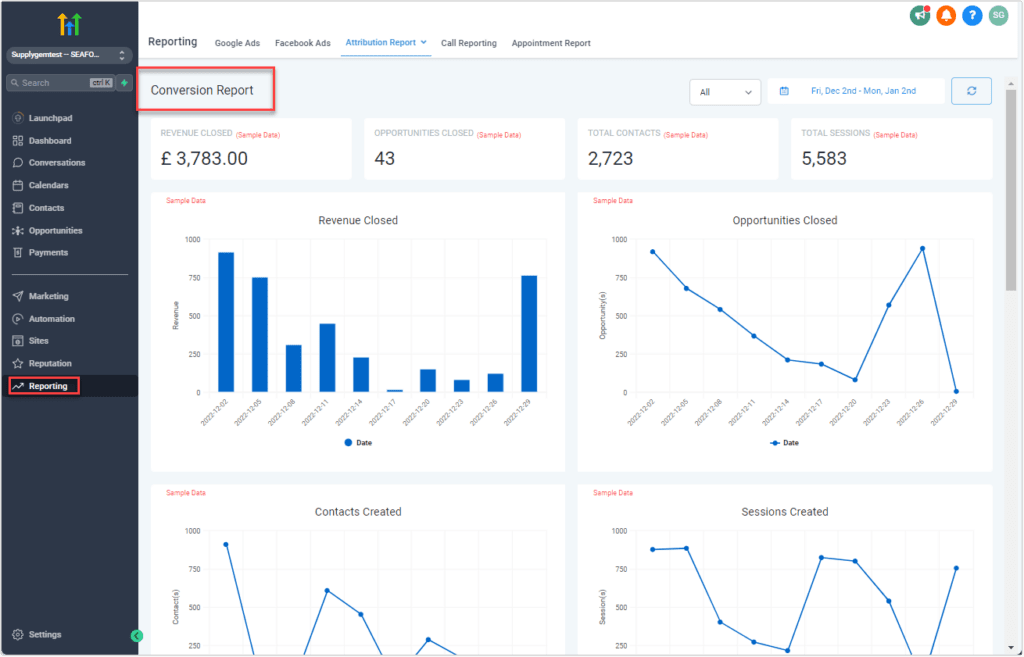Viewport: 1024px width, 657px height.
Task: Open the All filter dropdown
Action: point(725,92)
